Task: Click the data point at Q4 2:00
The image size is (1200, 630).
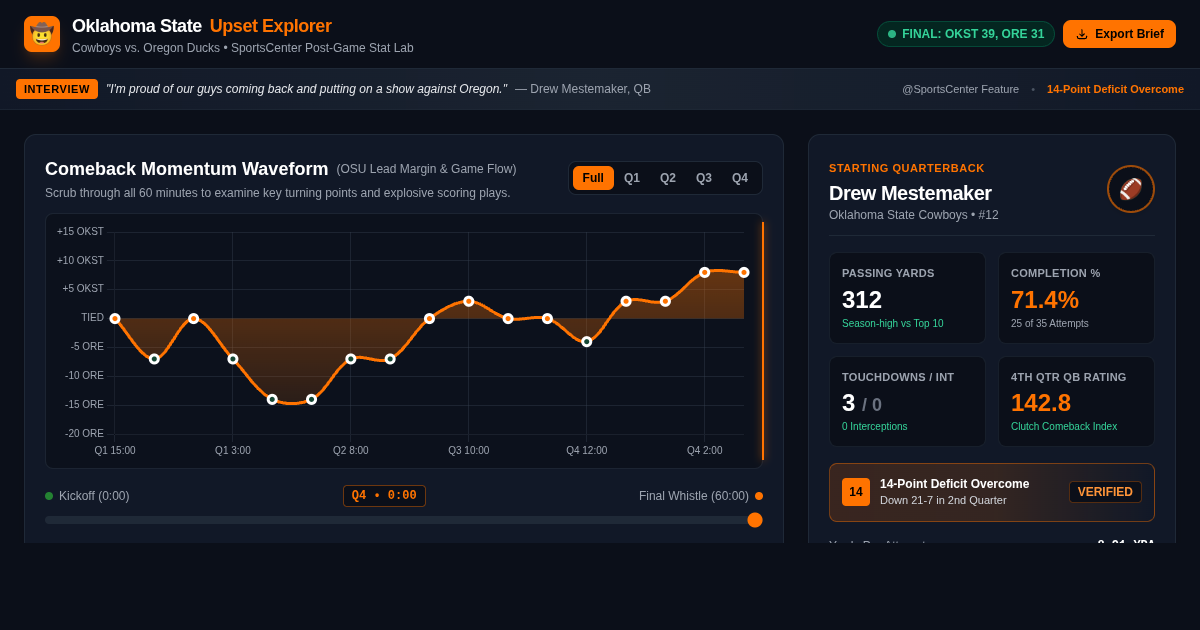Action: point(704,273)
